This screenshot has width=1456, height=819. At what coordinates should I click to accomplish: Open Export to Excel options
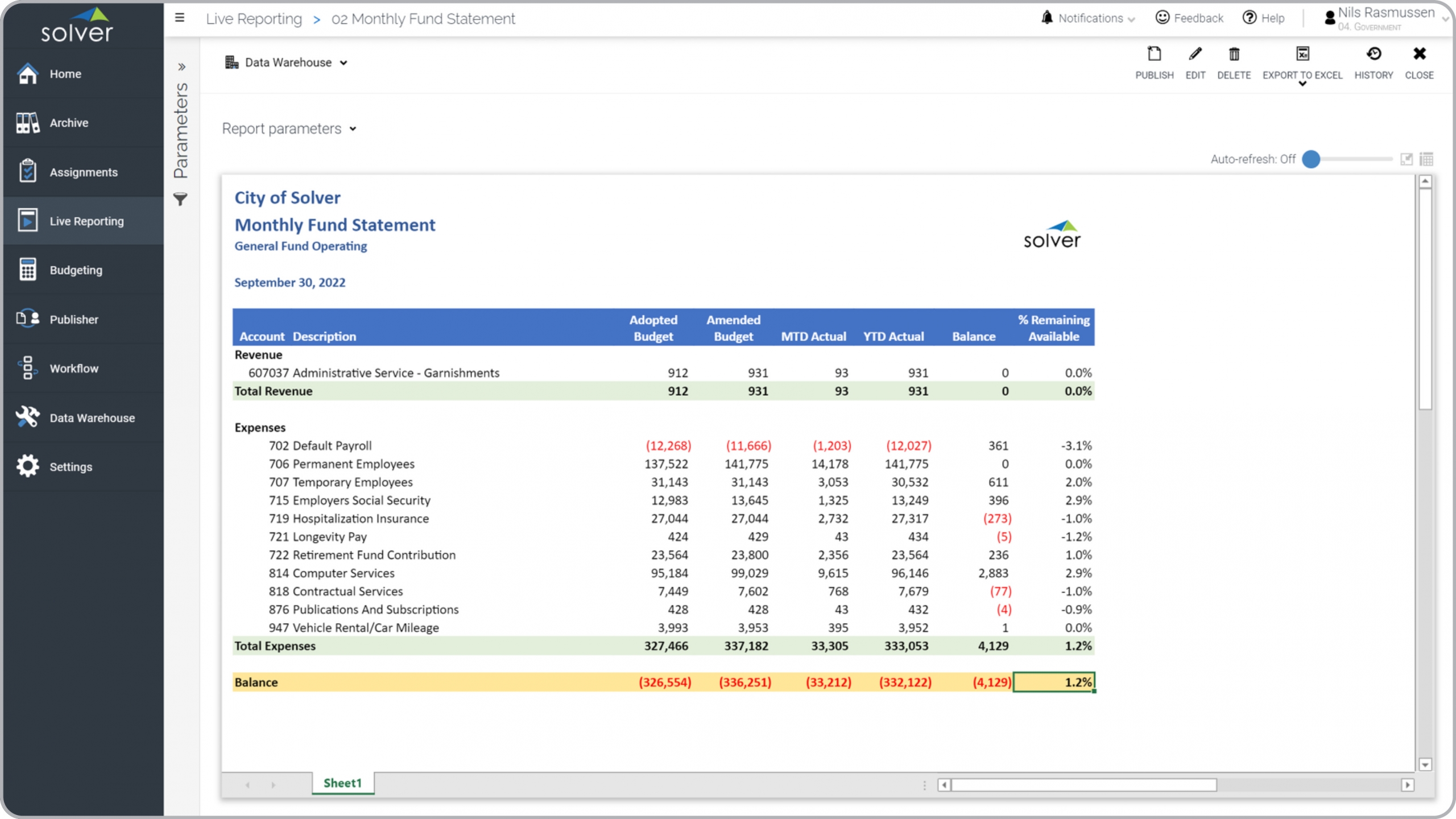click(1302, 83)
